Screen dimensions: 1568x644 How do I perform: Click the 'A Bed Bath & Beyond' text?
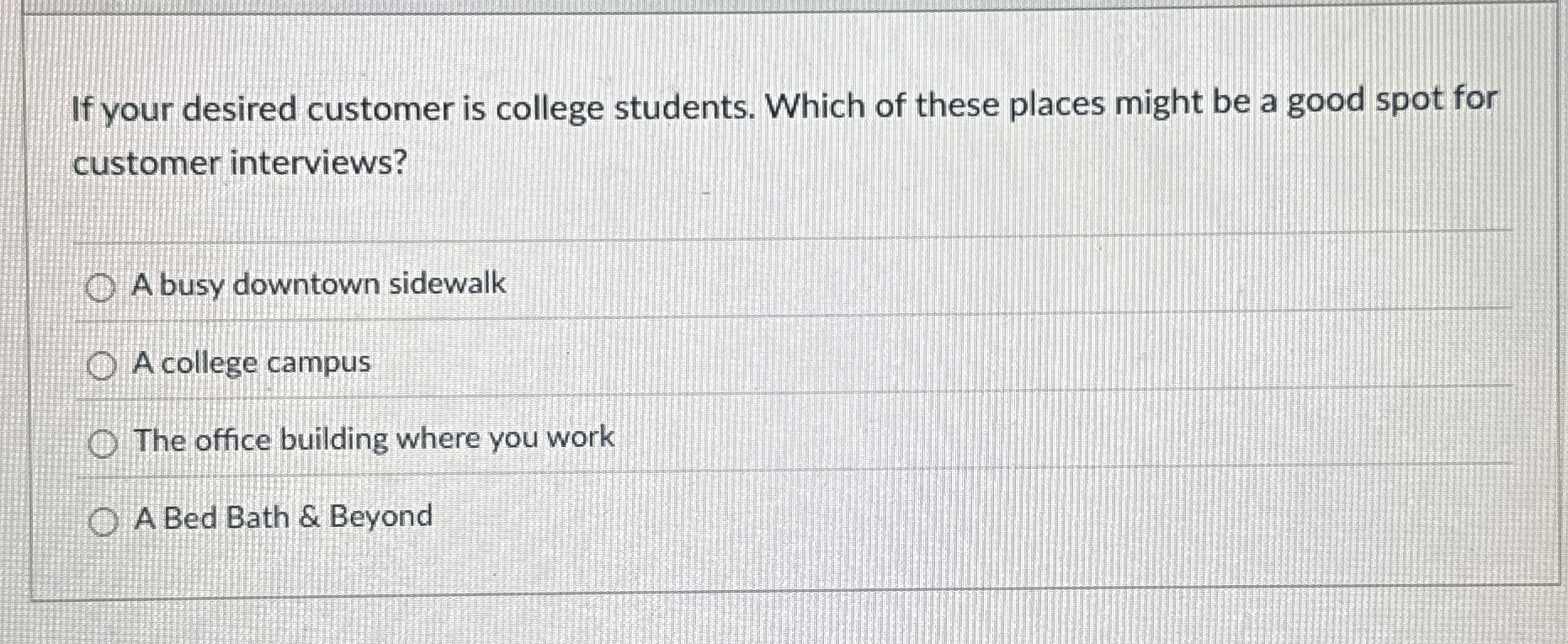(x=283, y=516)
